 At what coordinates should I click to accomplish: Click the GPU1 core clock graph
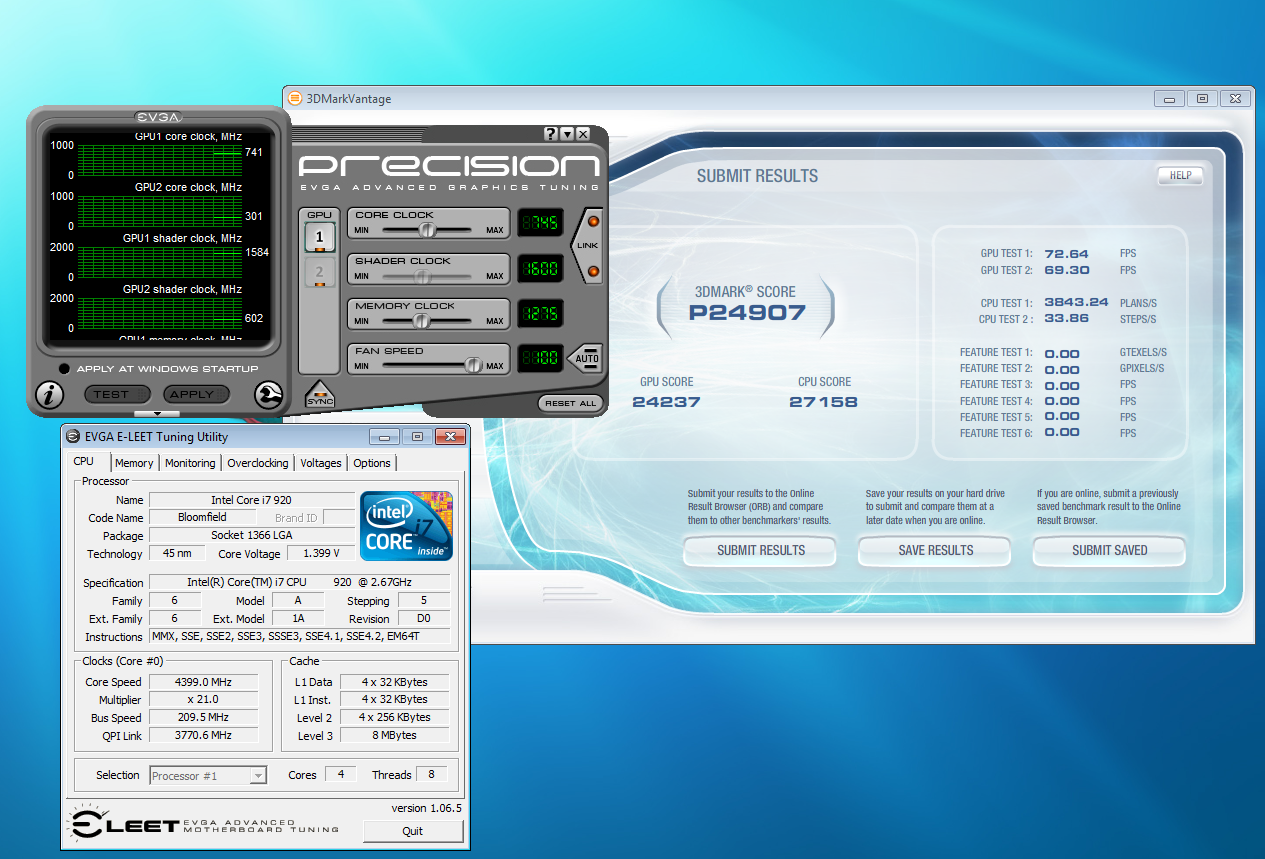(160, 160)
